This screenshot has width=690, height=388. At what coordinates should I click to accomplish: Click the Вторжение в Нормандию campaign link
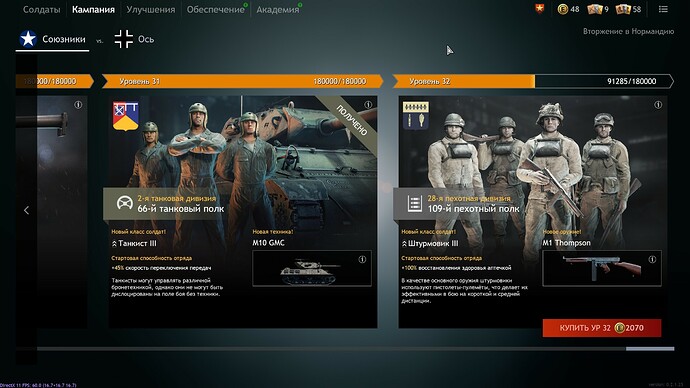click(628, 31)
